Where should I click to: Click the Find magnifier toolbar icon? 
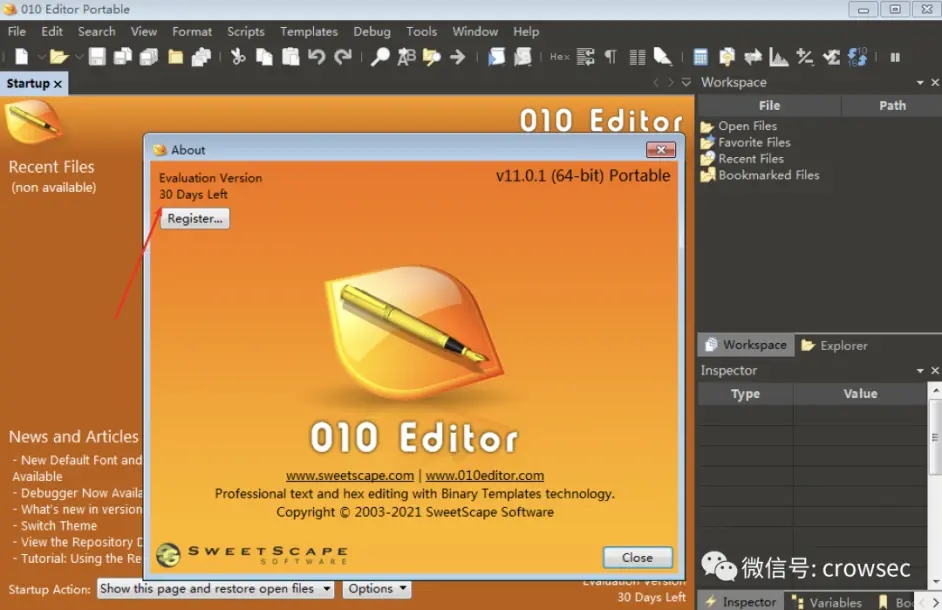(x=381, y=57)
